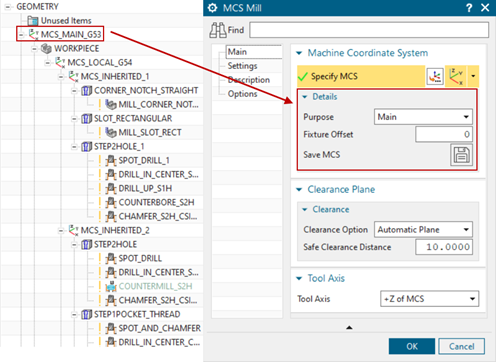Collapse the Machine Coordinate System section
The width and height of the screenshot is (496, 362).
tap(299, 53)
